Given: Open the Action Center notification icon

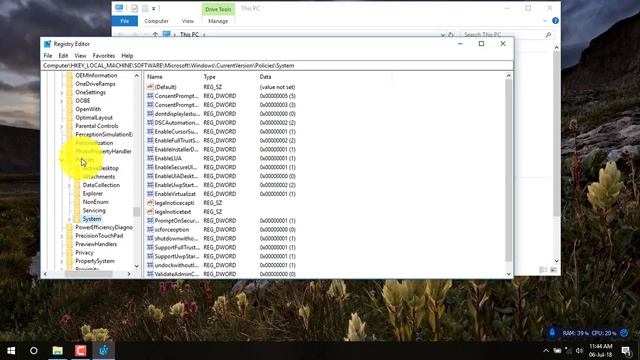Looking at the screenshot, I should pyautogui.click(x=626, y=351).
